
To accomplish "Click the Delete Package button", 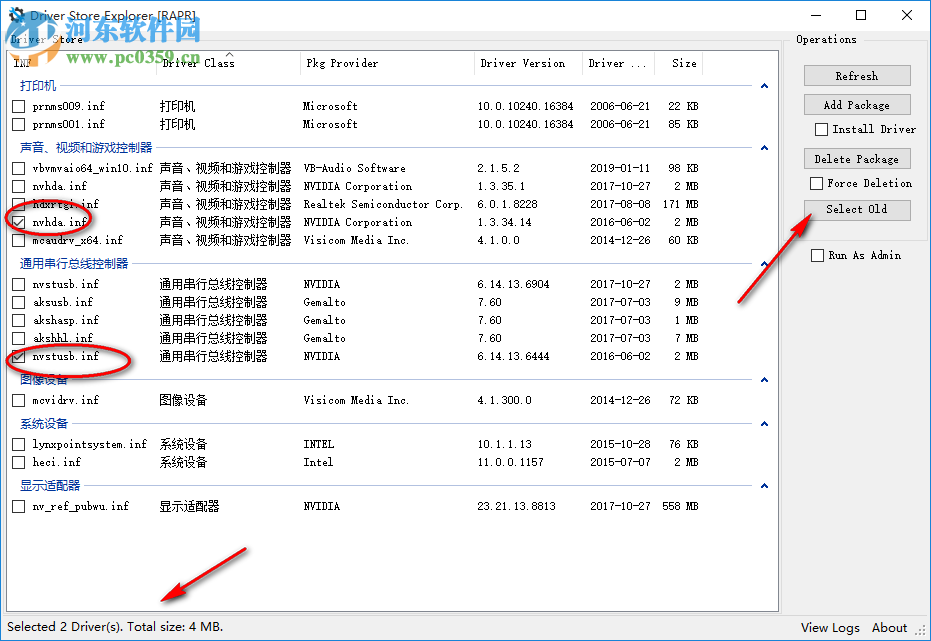I will tap(857, 158).
